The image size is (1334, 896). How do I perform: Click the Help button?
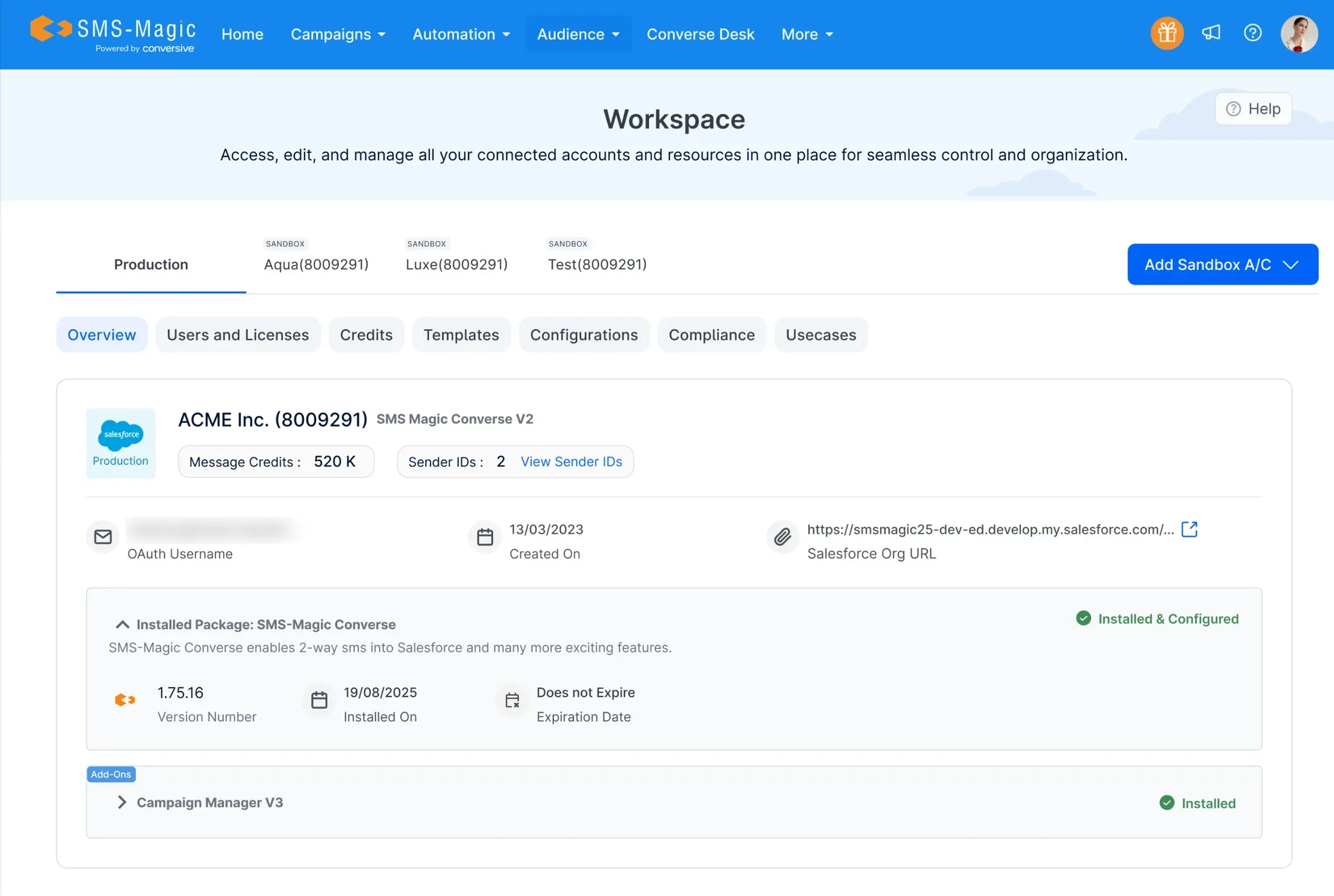click(x=1253, y=109)
